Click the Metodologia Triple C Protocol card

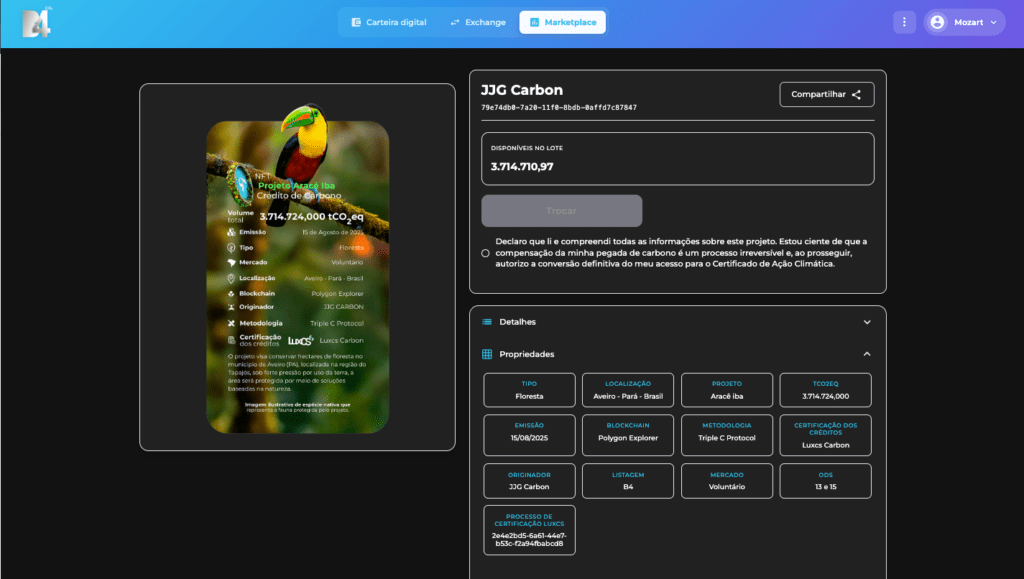click(x=727, y=435)
